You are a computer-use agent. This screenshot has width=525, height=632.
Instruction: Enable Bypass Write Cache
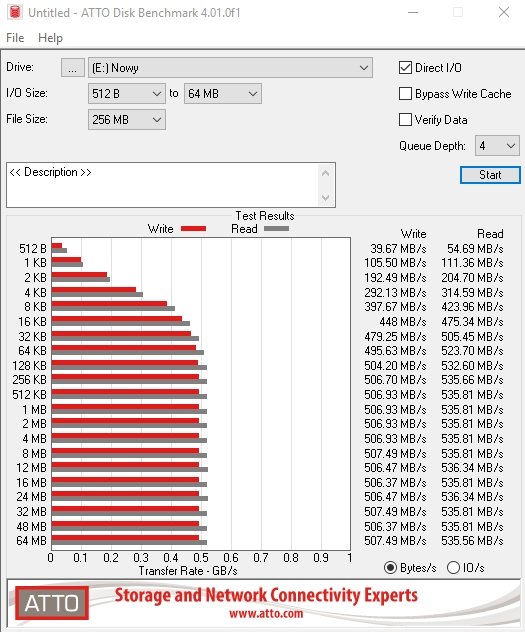(405, 94)
